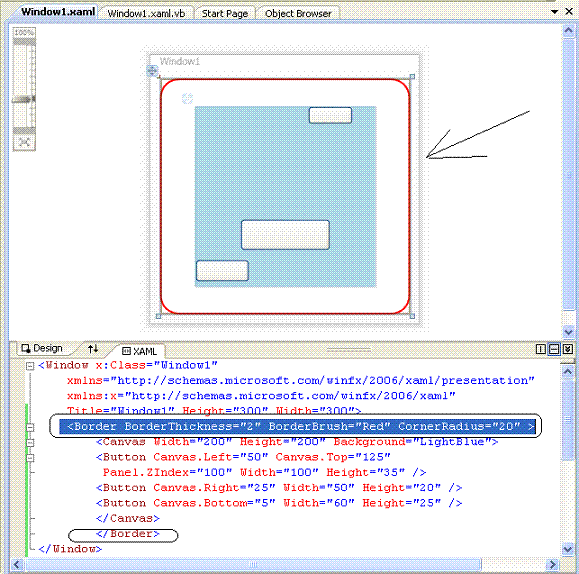Collapse the pane with the chevron icon
579x574 pixels.
pyautogui.click(x=568, y=349)
